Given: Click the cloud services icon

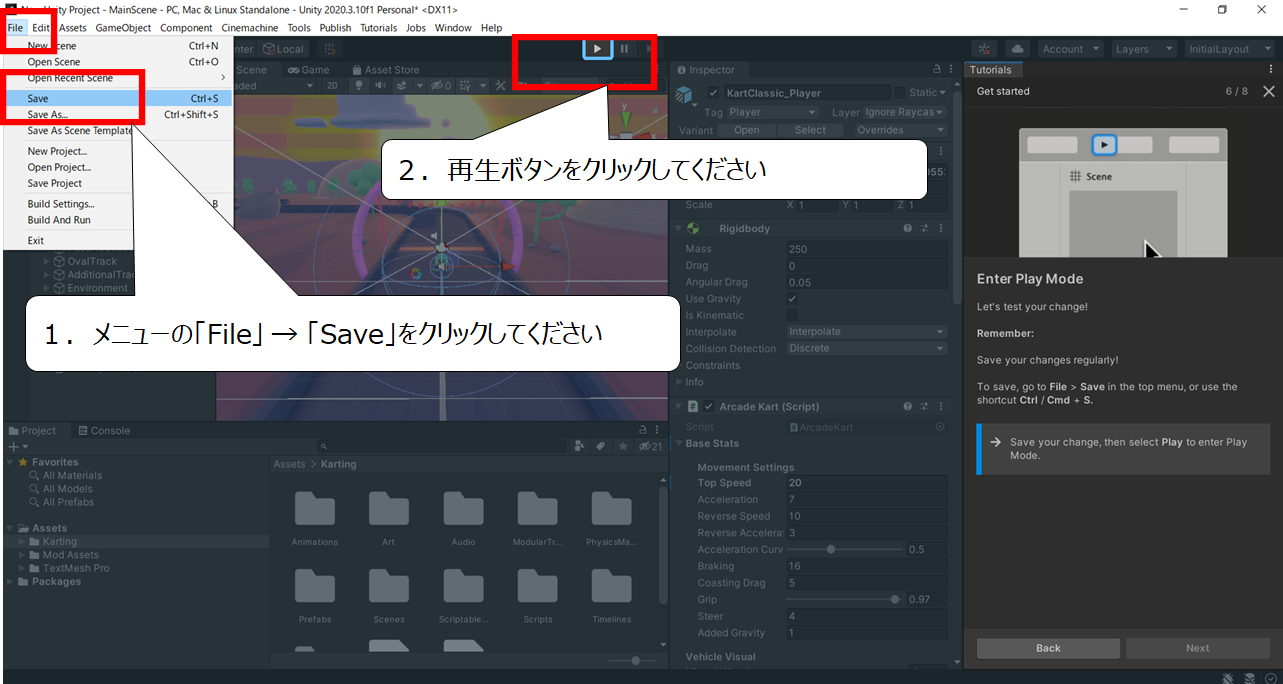Looking at the screenshot, I should pos(1017,49).
